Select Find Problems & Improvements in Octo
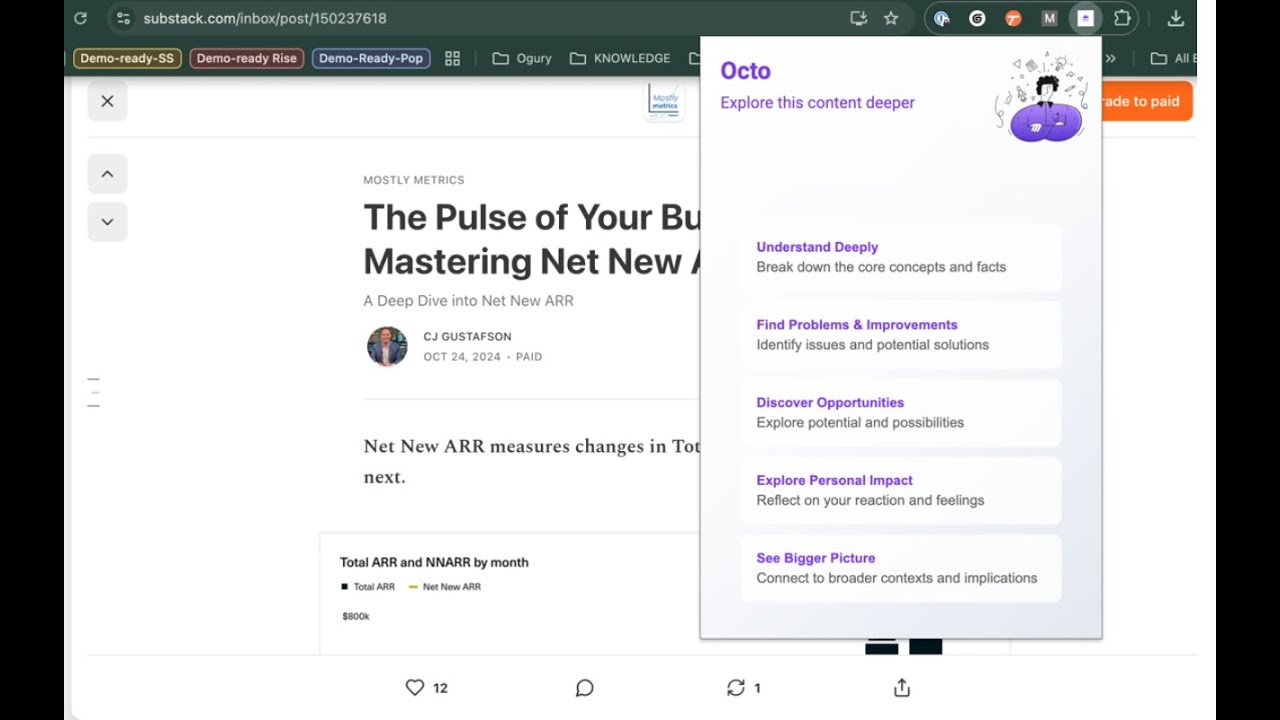This screenshot has width=1280, height=720. coord(901,335)
